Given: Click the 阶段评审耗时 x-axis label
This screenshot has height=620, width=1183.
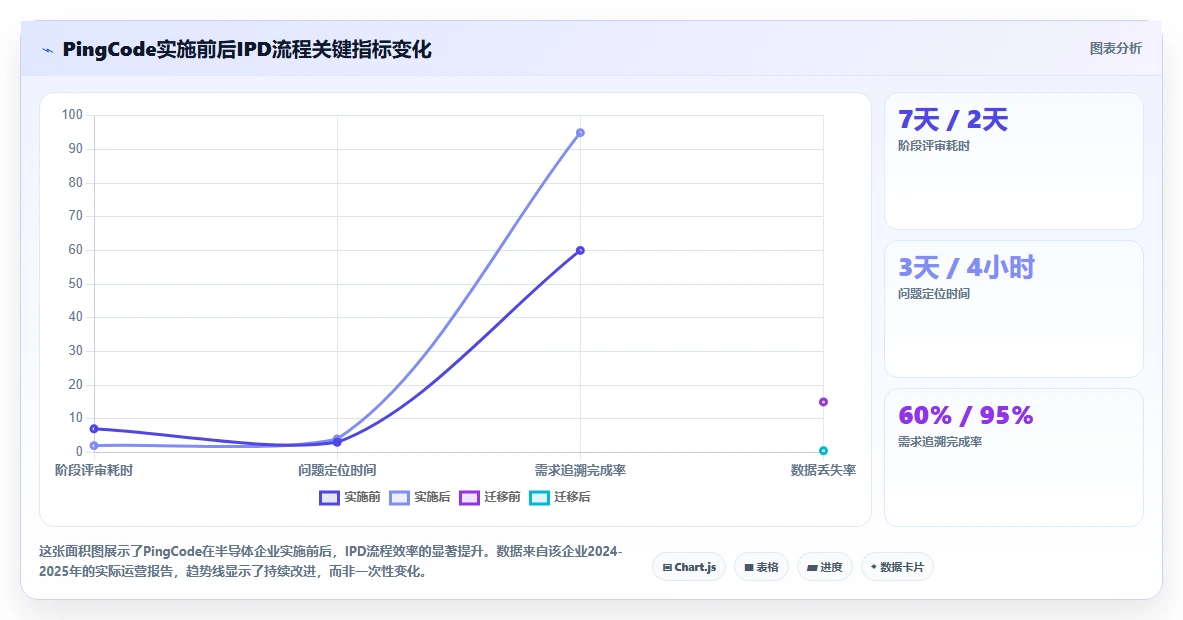Looking at the screenshot, I should click(94, 471).
